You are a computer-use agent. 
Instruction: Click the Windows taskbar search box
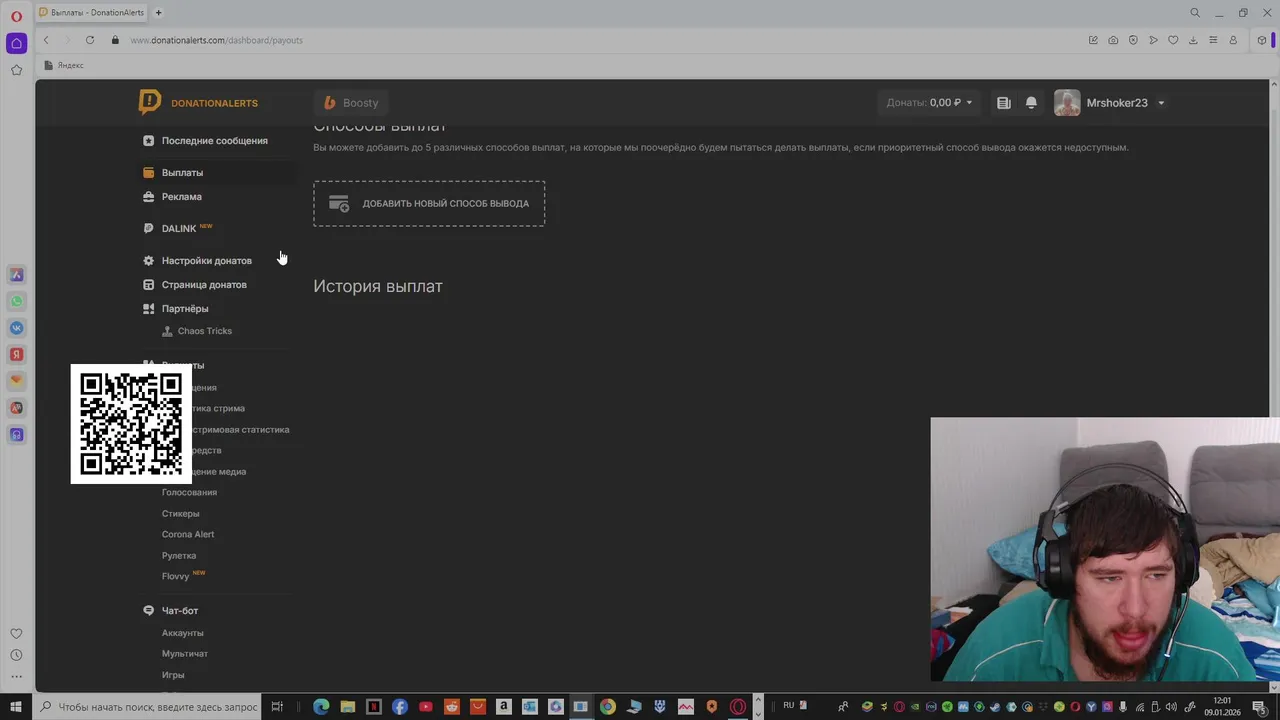click(x=148, y=707)
